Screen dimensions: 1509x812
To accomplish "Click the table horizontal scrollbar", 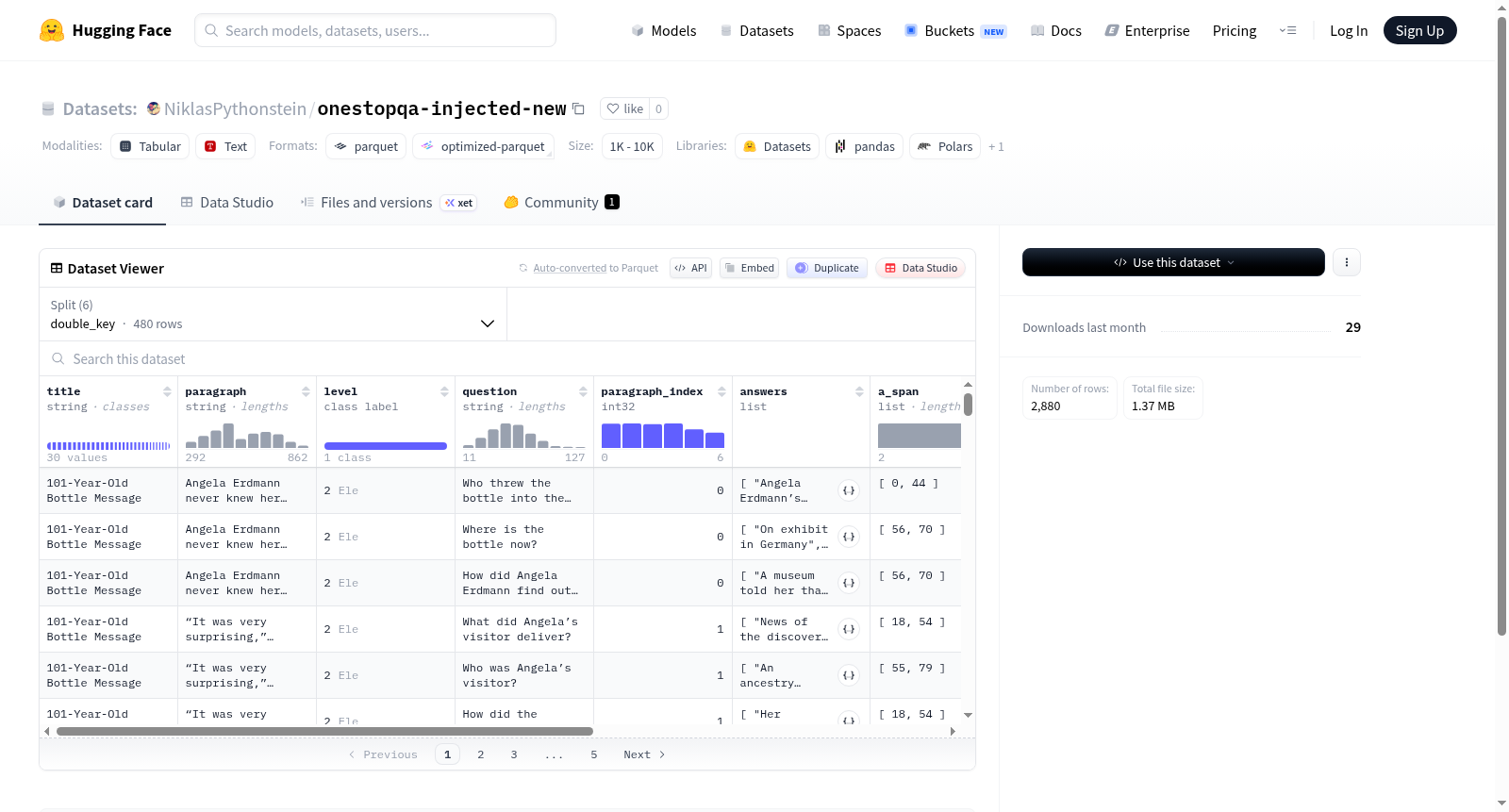I will click(324, 731).
